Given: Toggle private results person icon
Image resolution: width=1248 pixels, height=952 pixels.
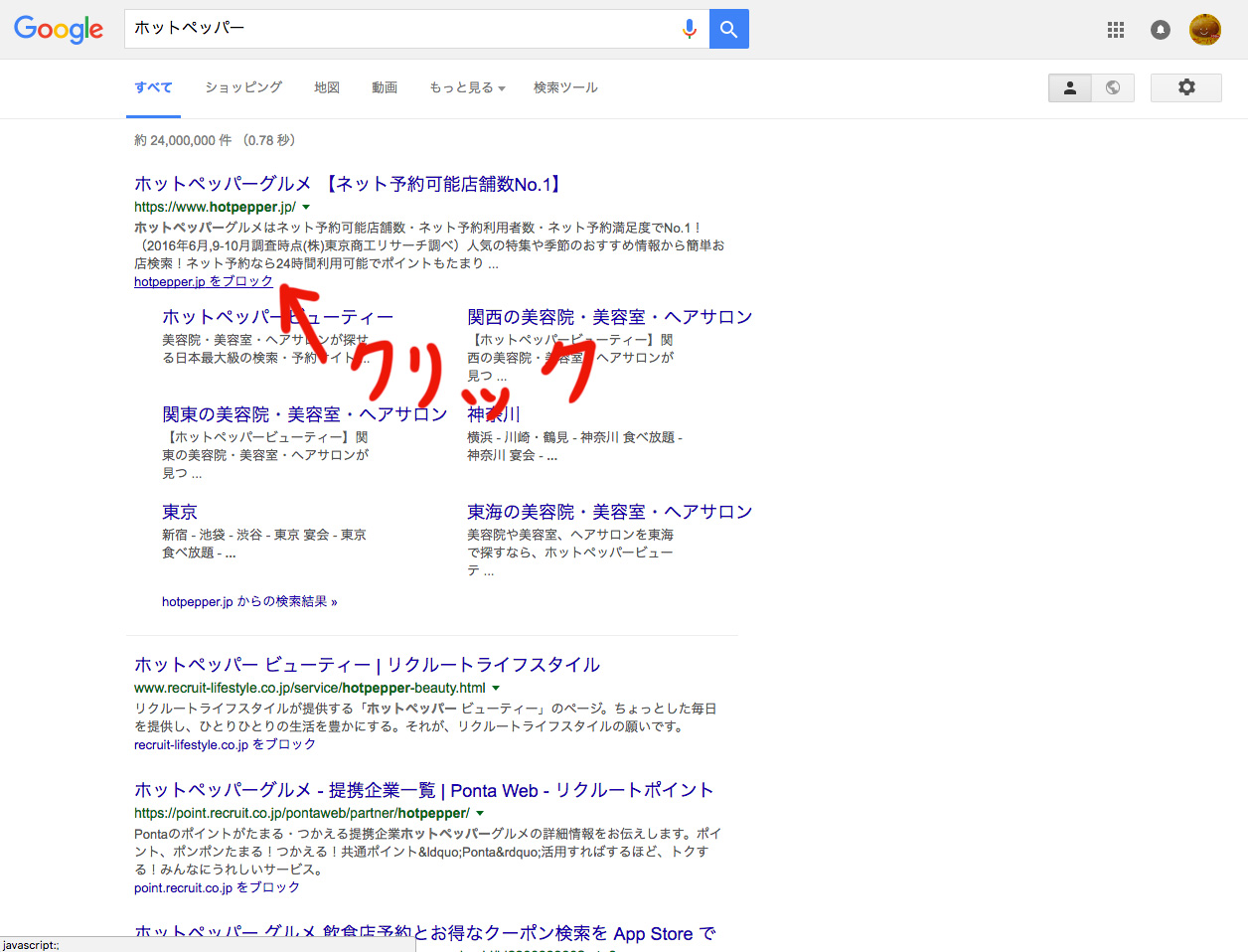Looking at the screenshot, I should coord(1070,87).
